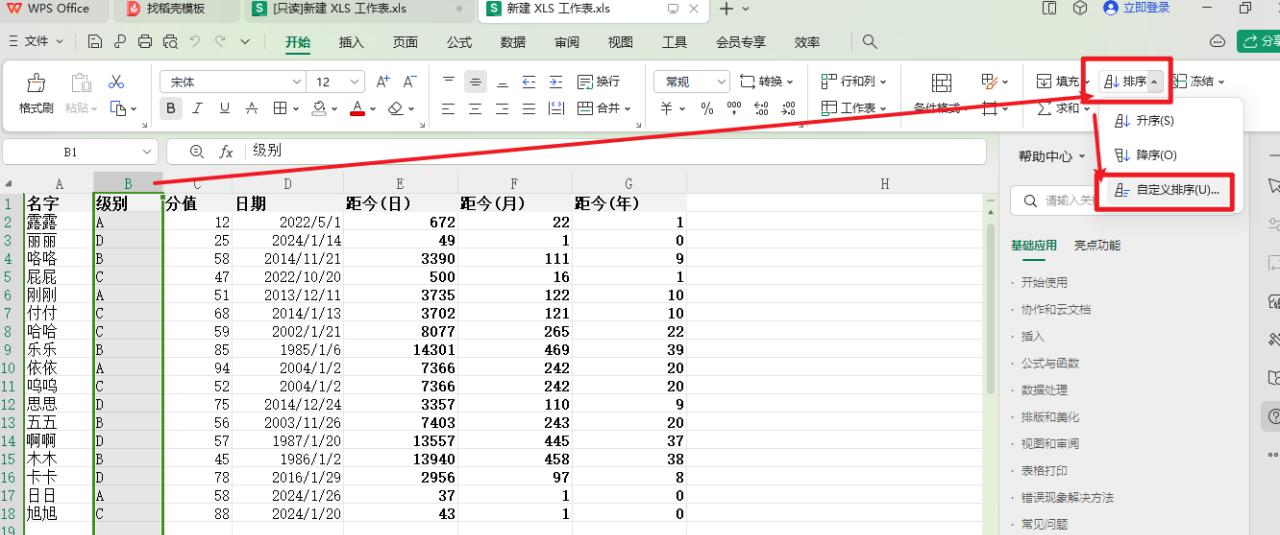Open the 转换 convert dropdown

(x=766, y=82)
